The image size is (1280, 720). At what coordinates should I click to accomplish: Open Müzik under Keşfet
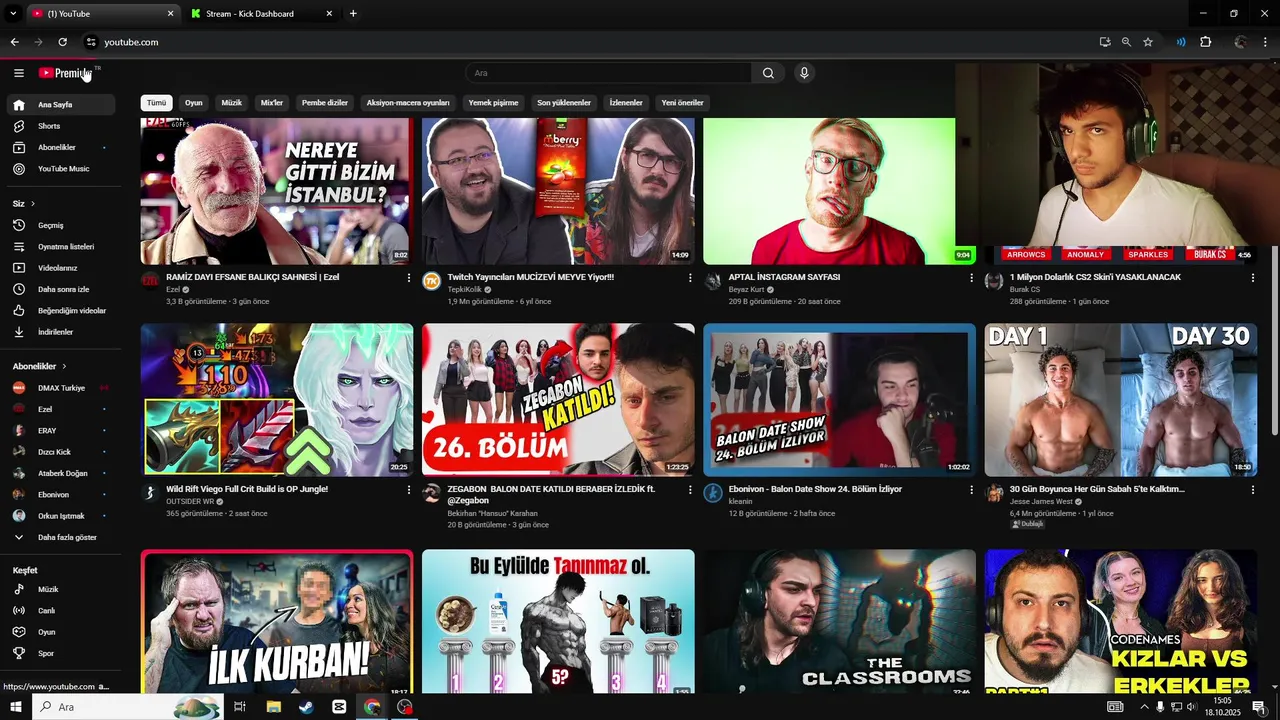tap(60, 589)
